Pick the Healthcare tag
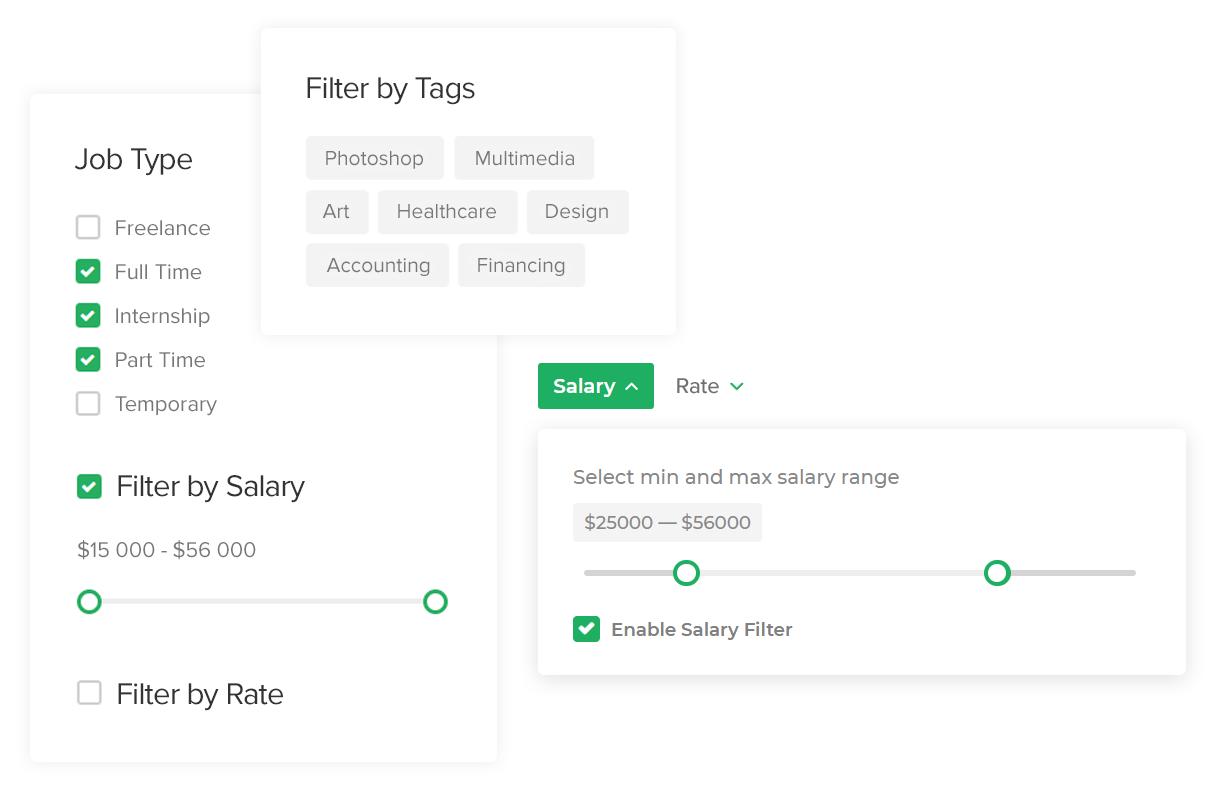This screenshot has width=1225, height=801. coord(446,212)
